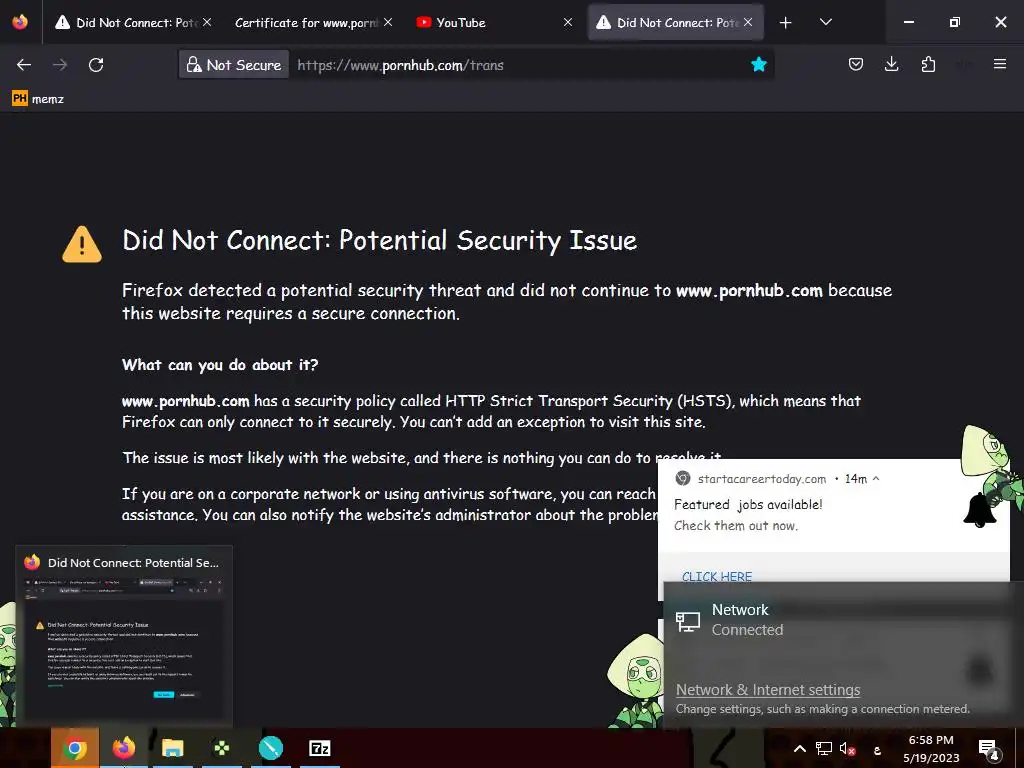1024x768 pixels.
Task: Show hidden tray icons chevron
Action: (x=799, y=749)
